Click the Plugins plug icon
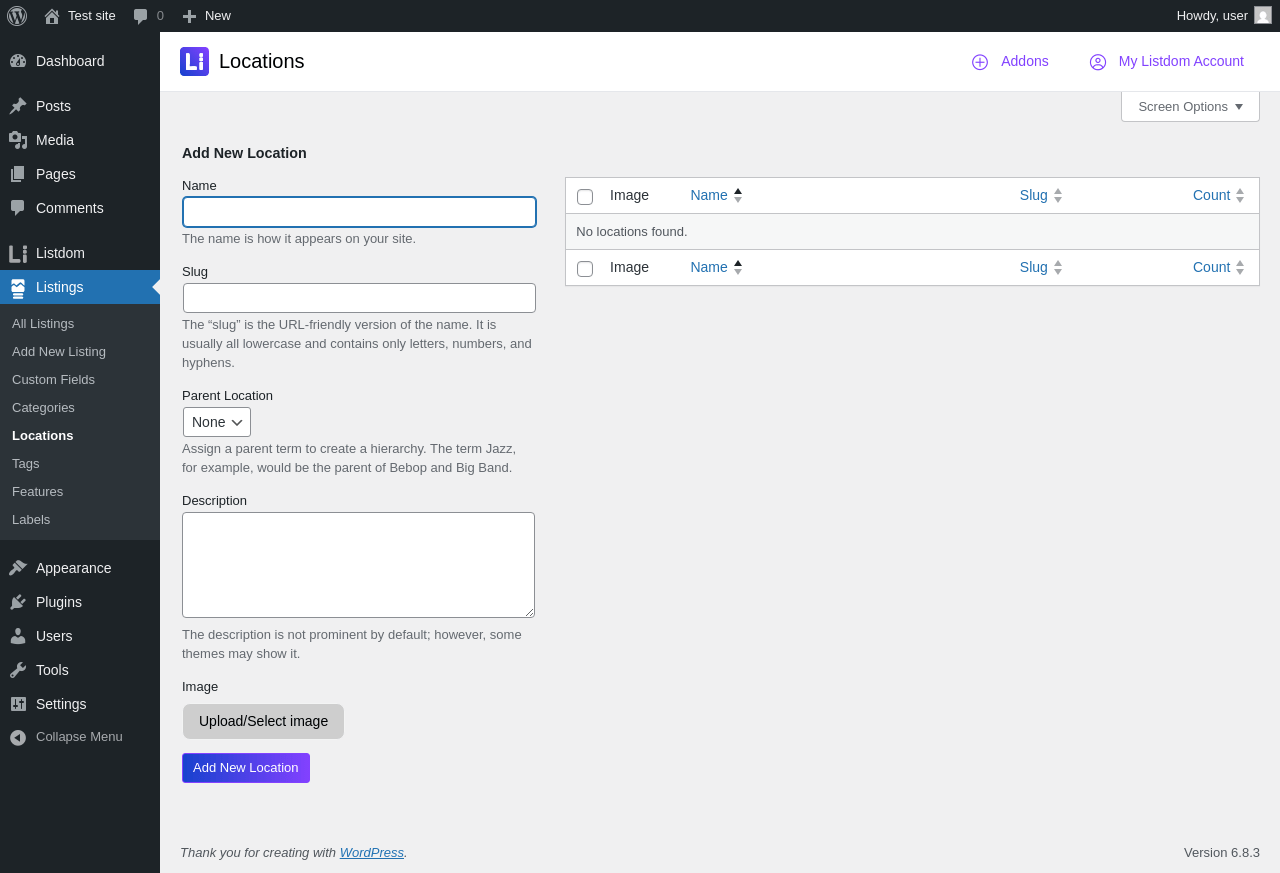The height and width of the screenshot is (873, 1280). [x=18, y=602]
